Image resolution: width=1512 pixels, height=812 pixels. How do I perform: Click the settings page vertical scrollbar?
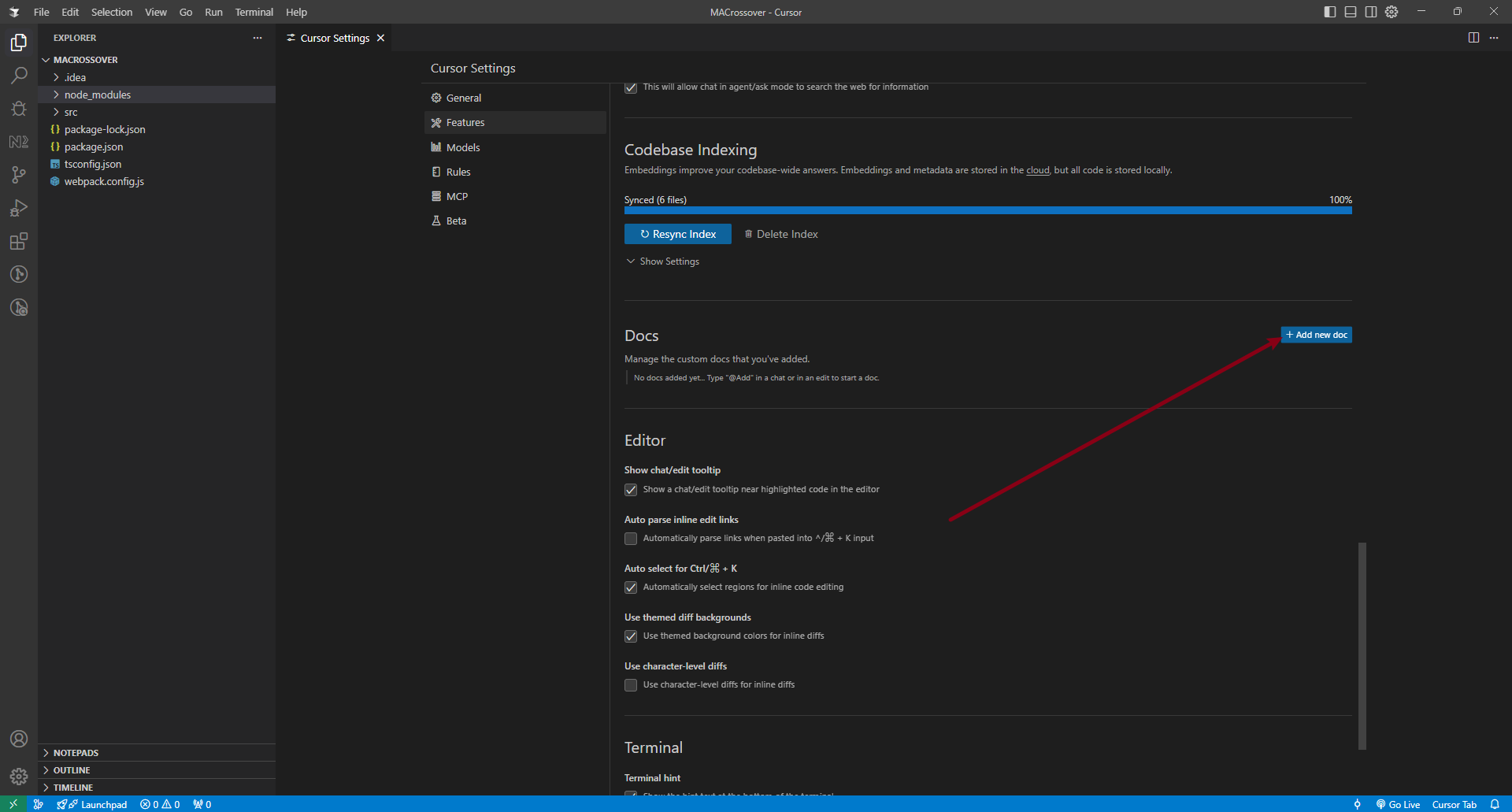point(1362,646)
